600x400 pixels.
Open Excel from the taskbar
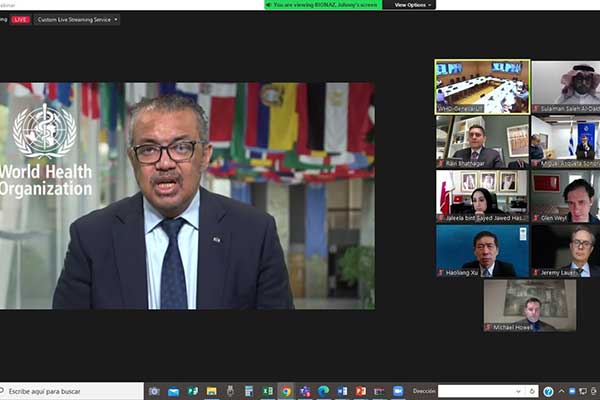(267, 391)
